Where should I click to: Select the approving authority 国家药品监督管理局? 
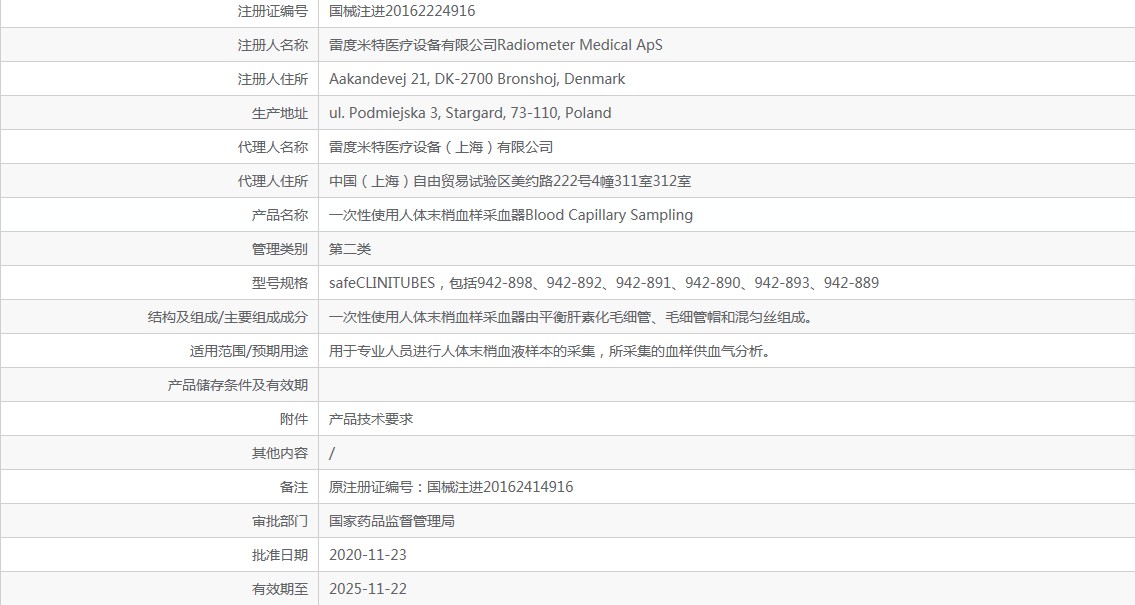392,521
